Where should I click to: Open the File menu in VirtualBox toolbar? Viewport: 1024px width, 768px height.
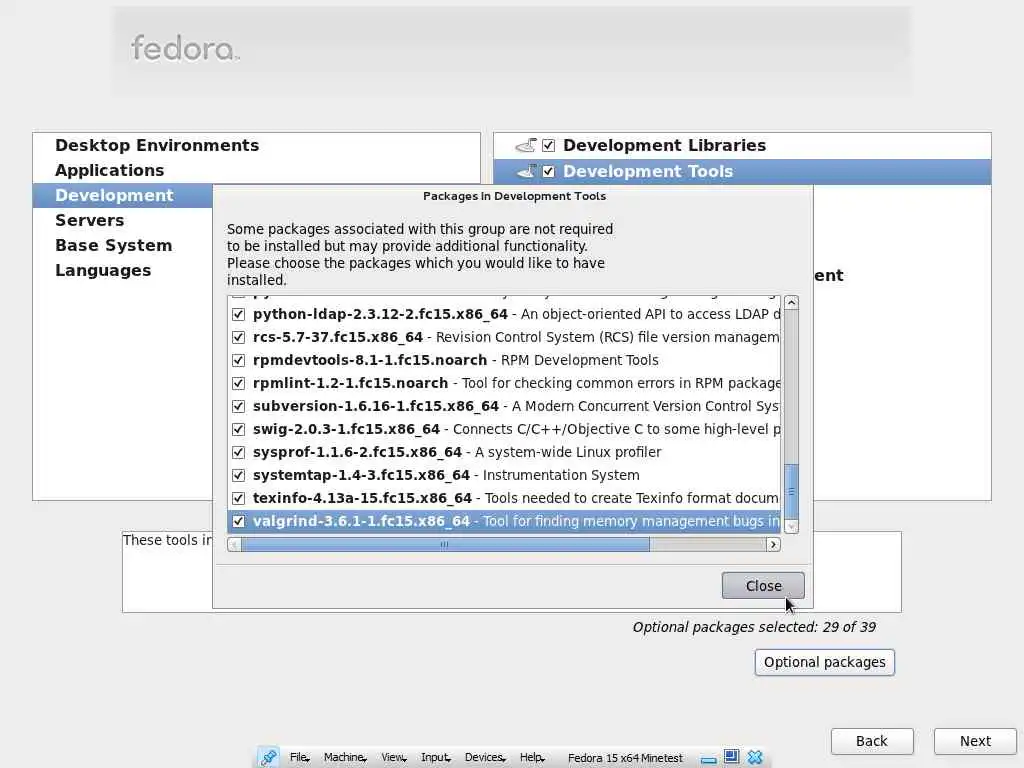click(x=299, y=758)
